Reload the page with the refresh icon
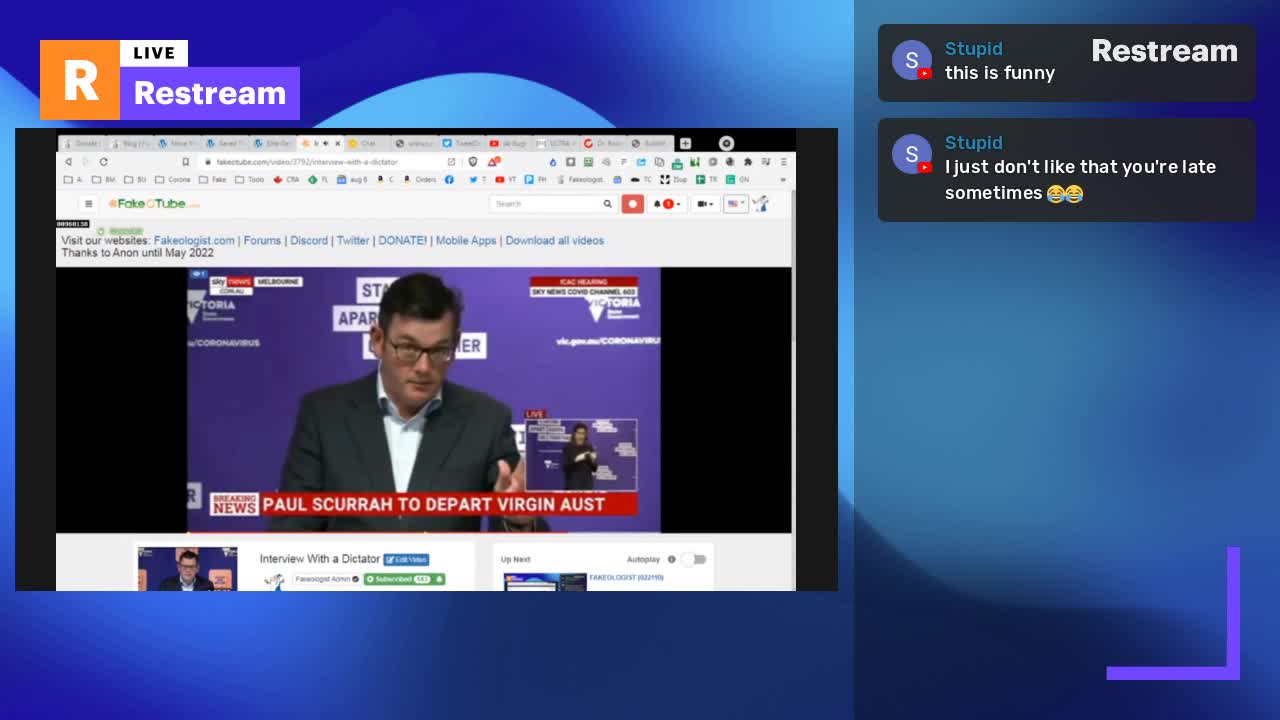This screenshot has width=1280, height=720. (103, 162)
